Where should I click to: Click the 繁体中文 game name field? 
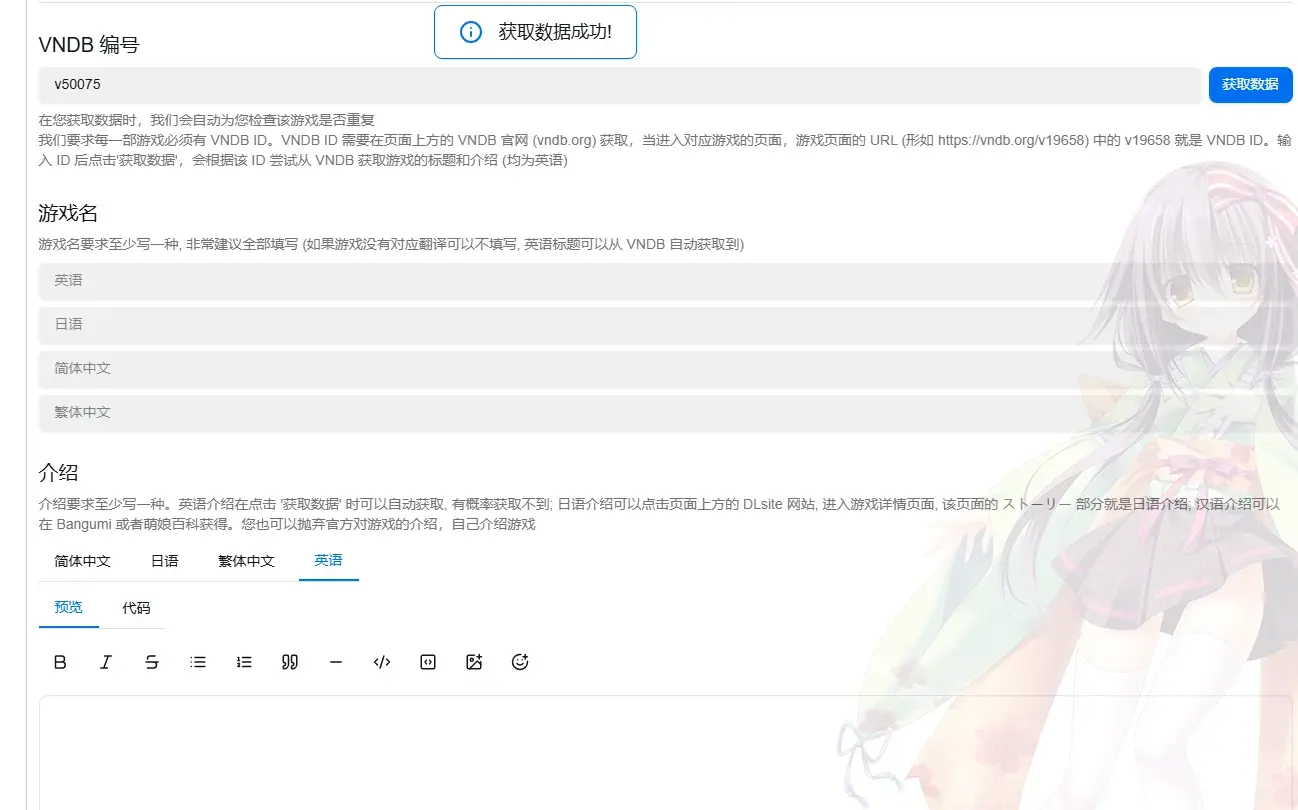[x=666, y=413]
